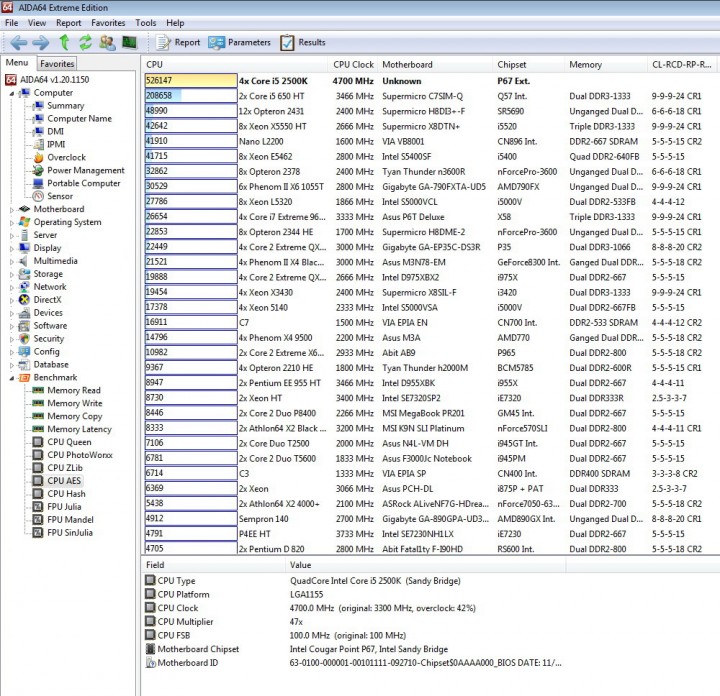Viewport: 720px width, 696px height.
Task: Open the File menu
Action: coord(11,22)
